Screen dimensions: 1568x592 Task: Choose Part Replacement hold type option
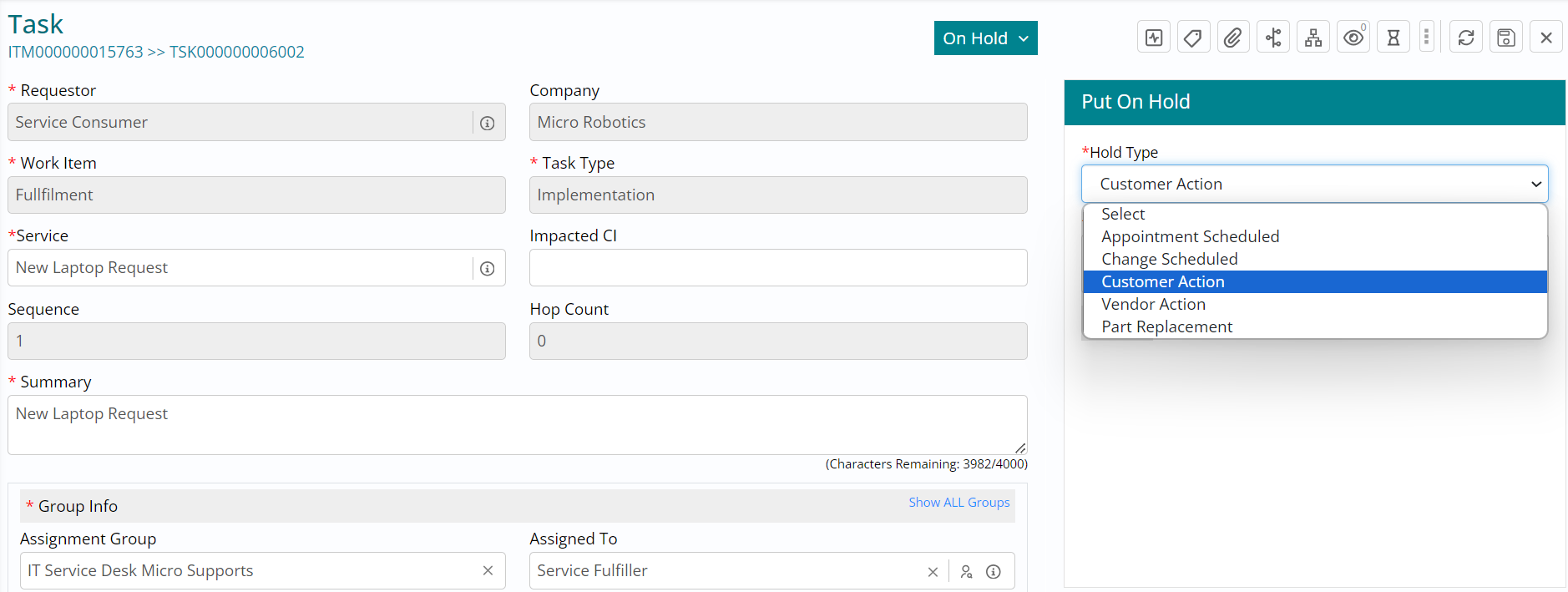1166,327
